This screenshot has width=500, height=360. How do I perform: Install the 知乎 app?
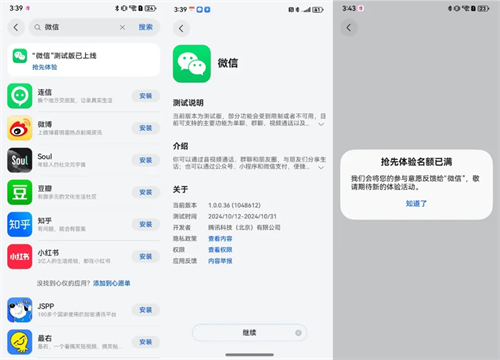tap(146, 224)
